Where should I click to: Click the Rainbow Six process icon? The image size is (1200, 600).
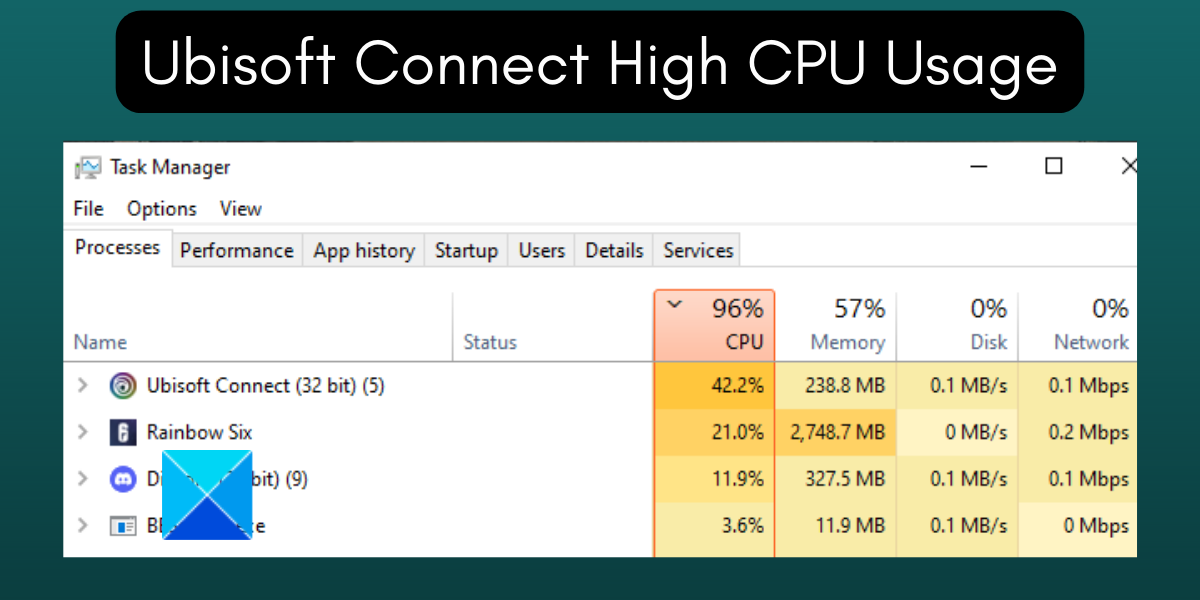tap(123, 433)
